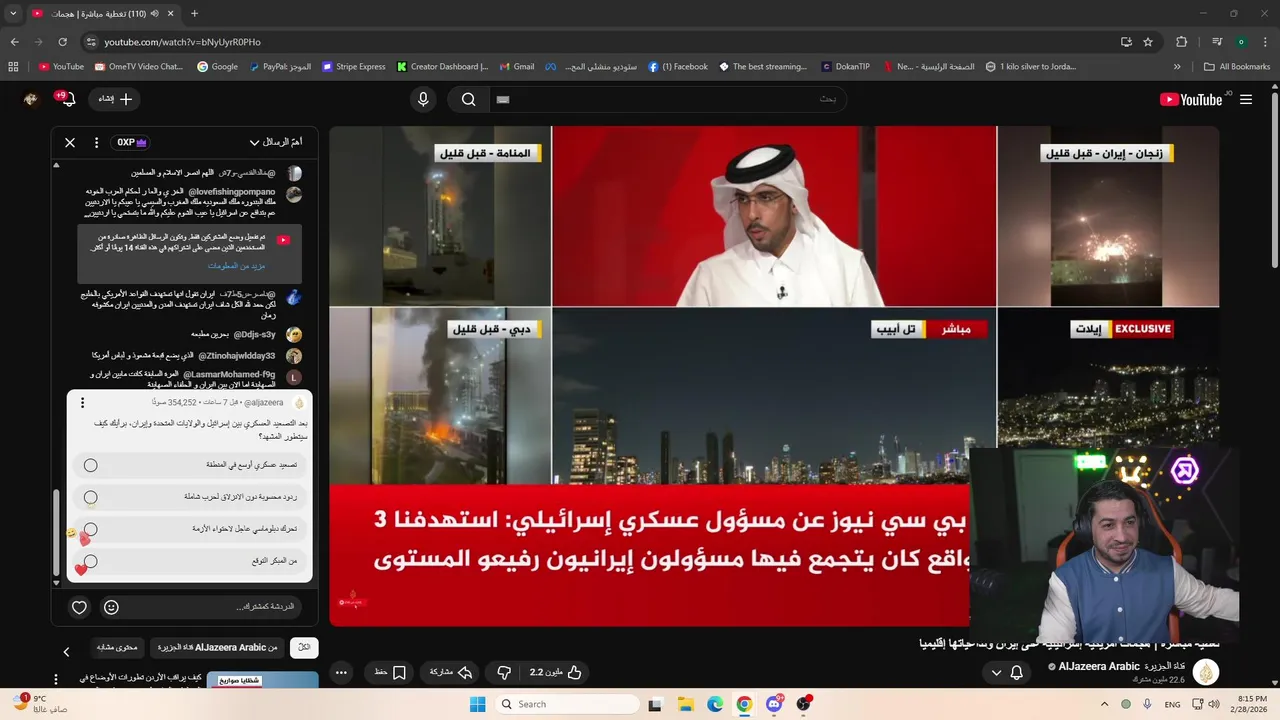Open the chat emoji picker
The image size is (1280, 720).
click(x=111, y=607)
